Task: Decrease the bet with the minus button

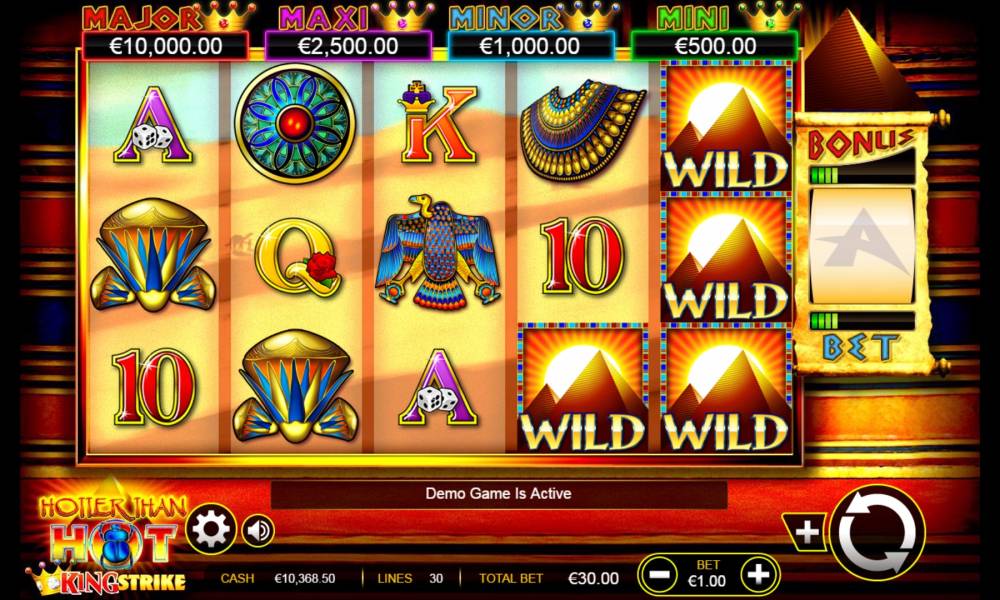Action: 659,575
